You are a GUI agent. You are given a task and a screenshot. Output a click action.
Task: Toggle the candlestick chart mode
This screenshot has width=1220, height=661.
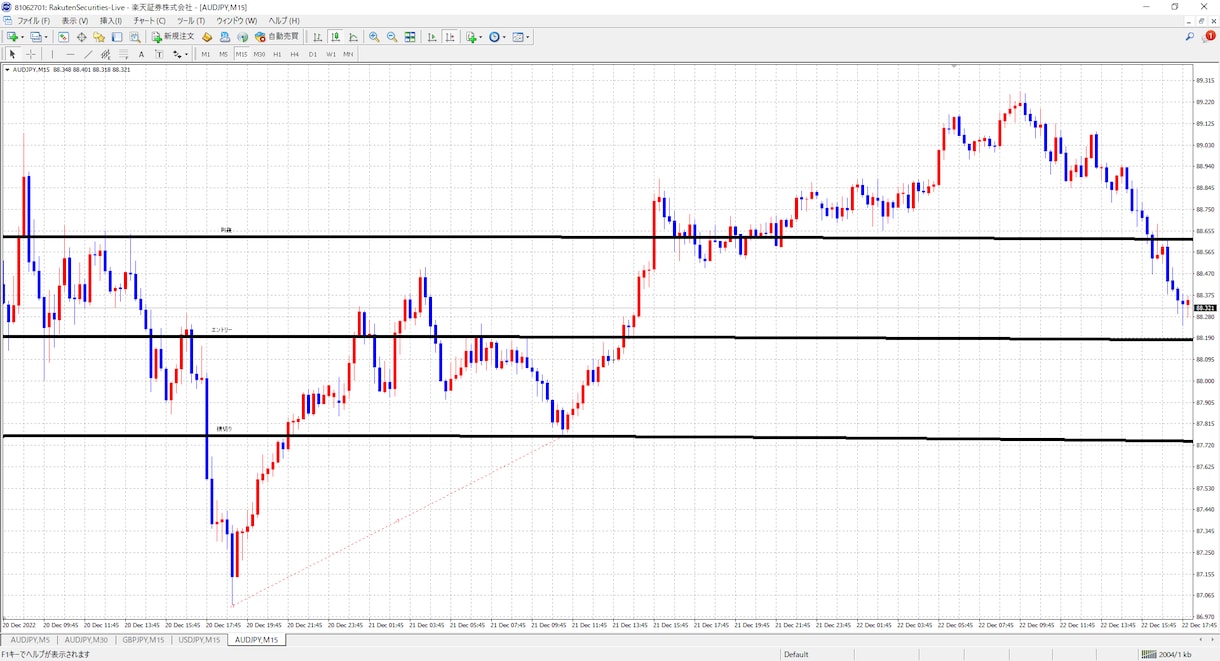tap(336, 37)
